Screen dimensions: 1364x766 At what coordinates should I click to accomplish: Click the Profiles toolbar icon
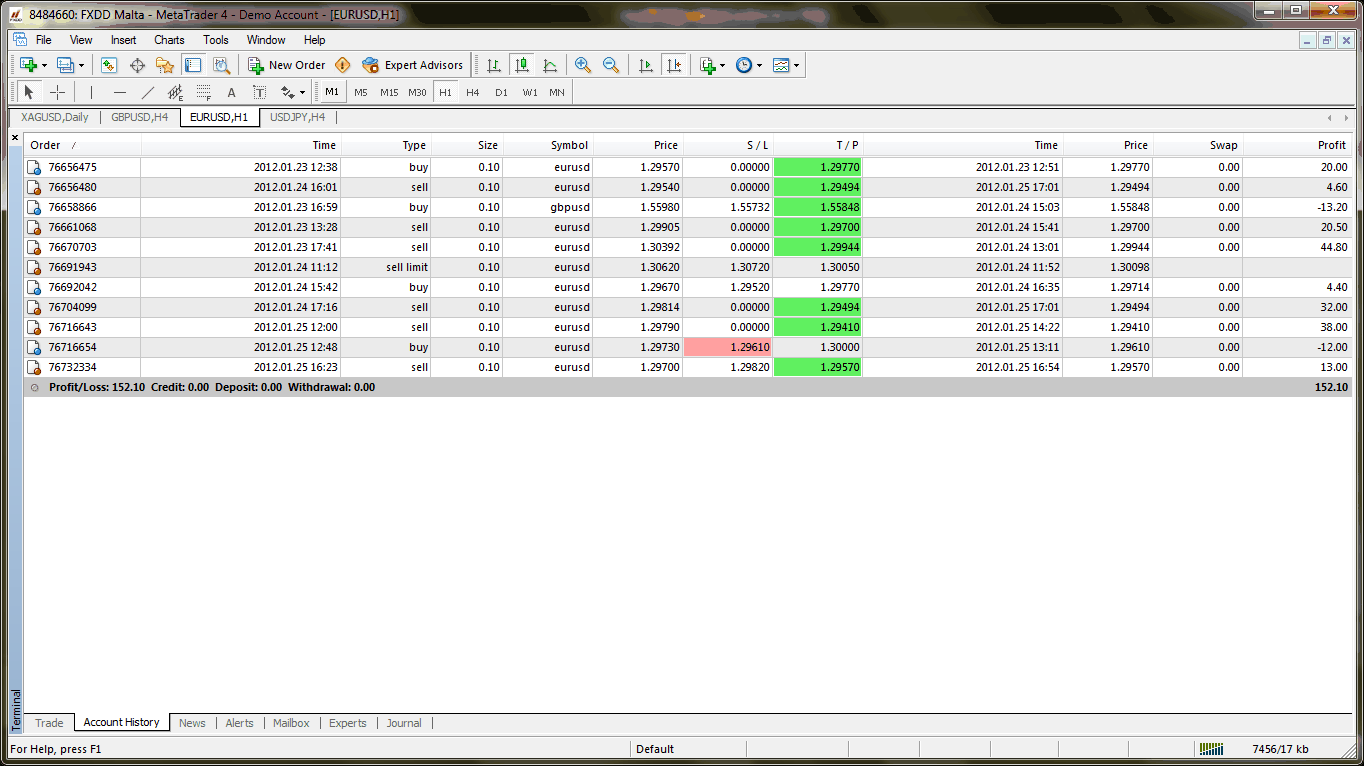65,65
